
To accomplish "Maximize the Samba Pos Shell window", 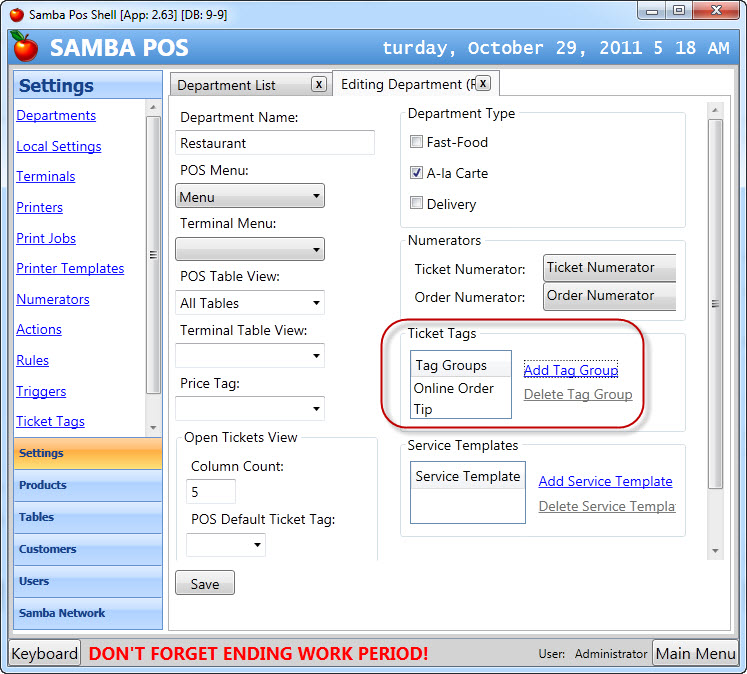I will pyautogui.click(x=679, y=10).
